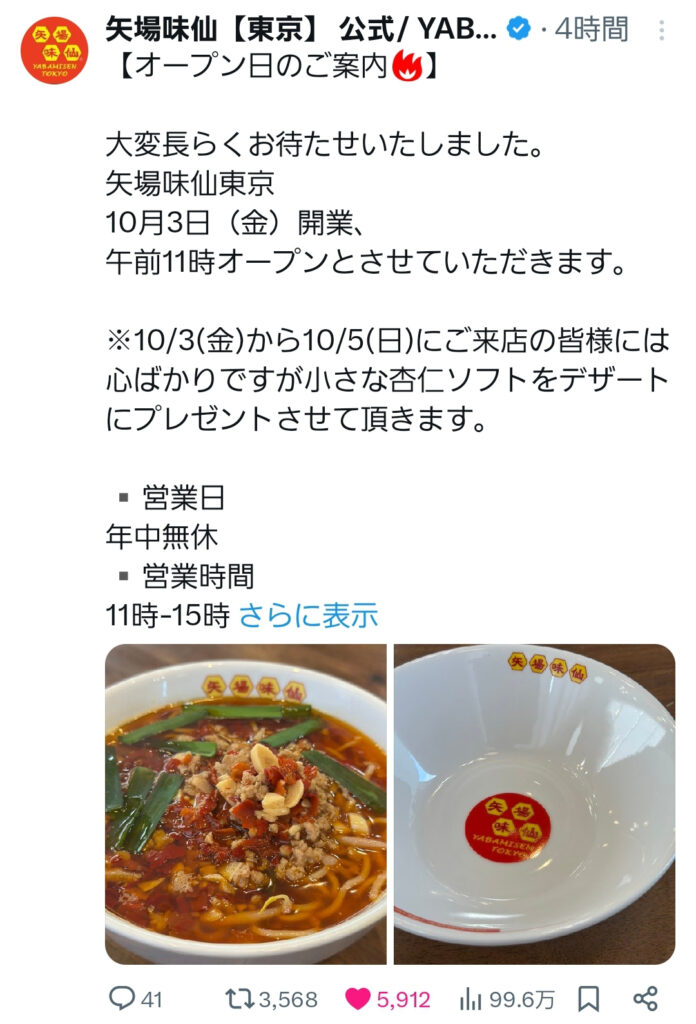Viewport: 696px width, 1024px height.
Task: Click the 4時間 timestamp
Action: click(x=592, y=29)
